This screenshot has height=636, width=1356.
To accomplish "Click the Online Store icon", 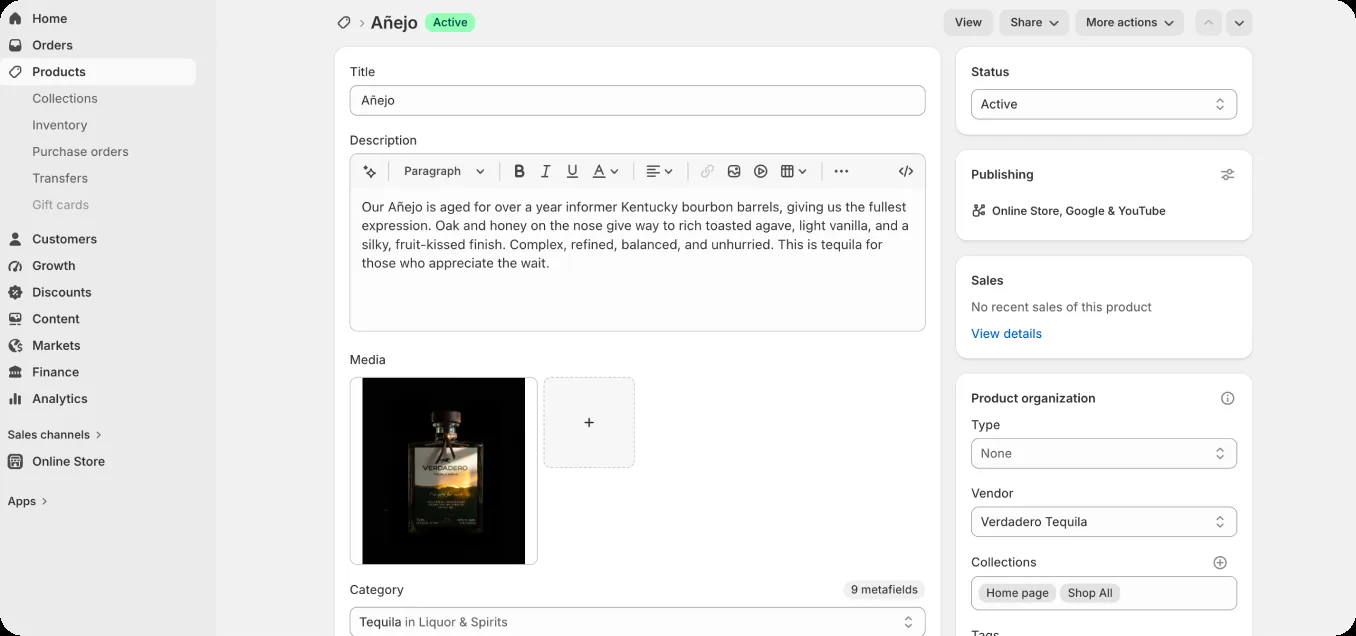I will (x=15, y=462).
